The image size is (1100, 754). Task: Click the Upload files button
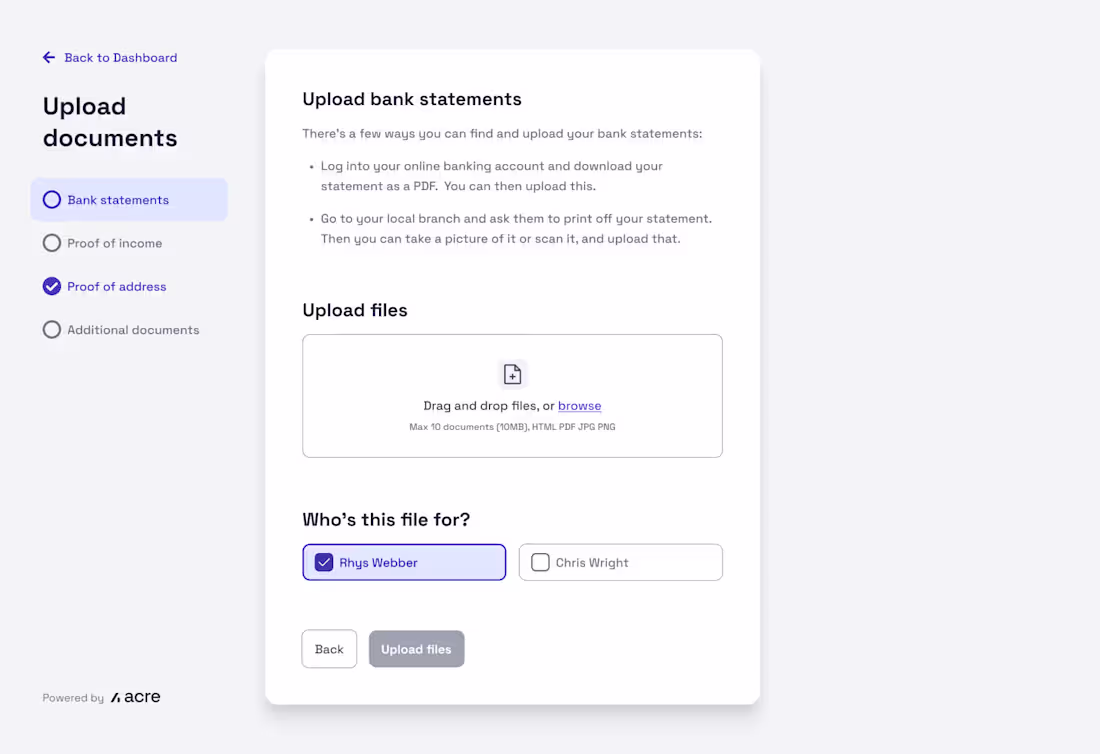coord(416,649)
